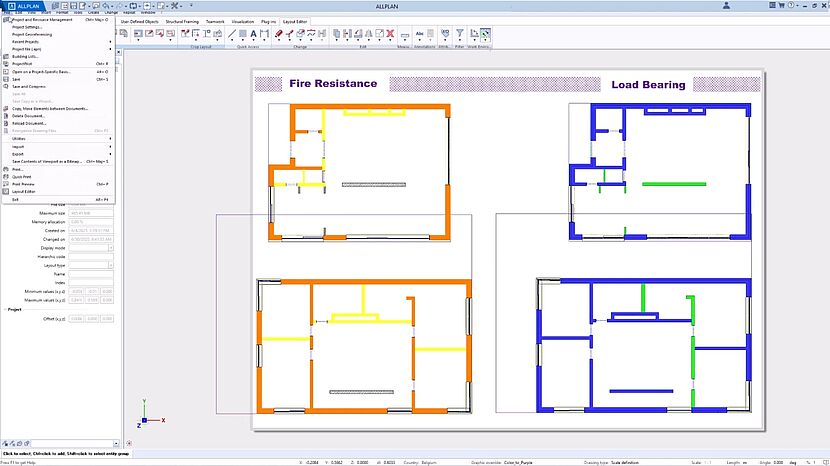Click the ALLPLAN application logo icon
This screenshot has width=830, height=466.
pyautogui.click(x=7, y=5)
